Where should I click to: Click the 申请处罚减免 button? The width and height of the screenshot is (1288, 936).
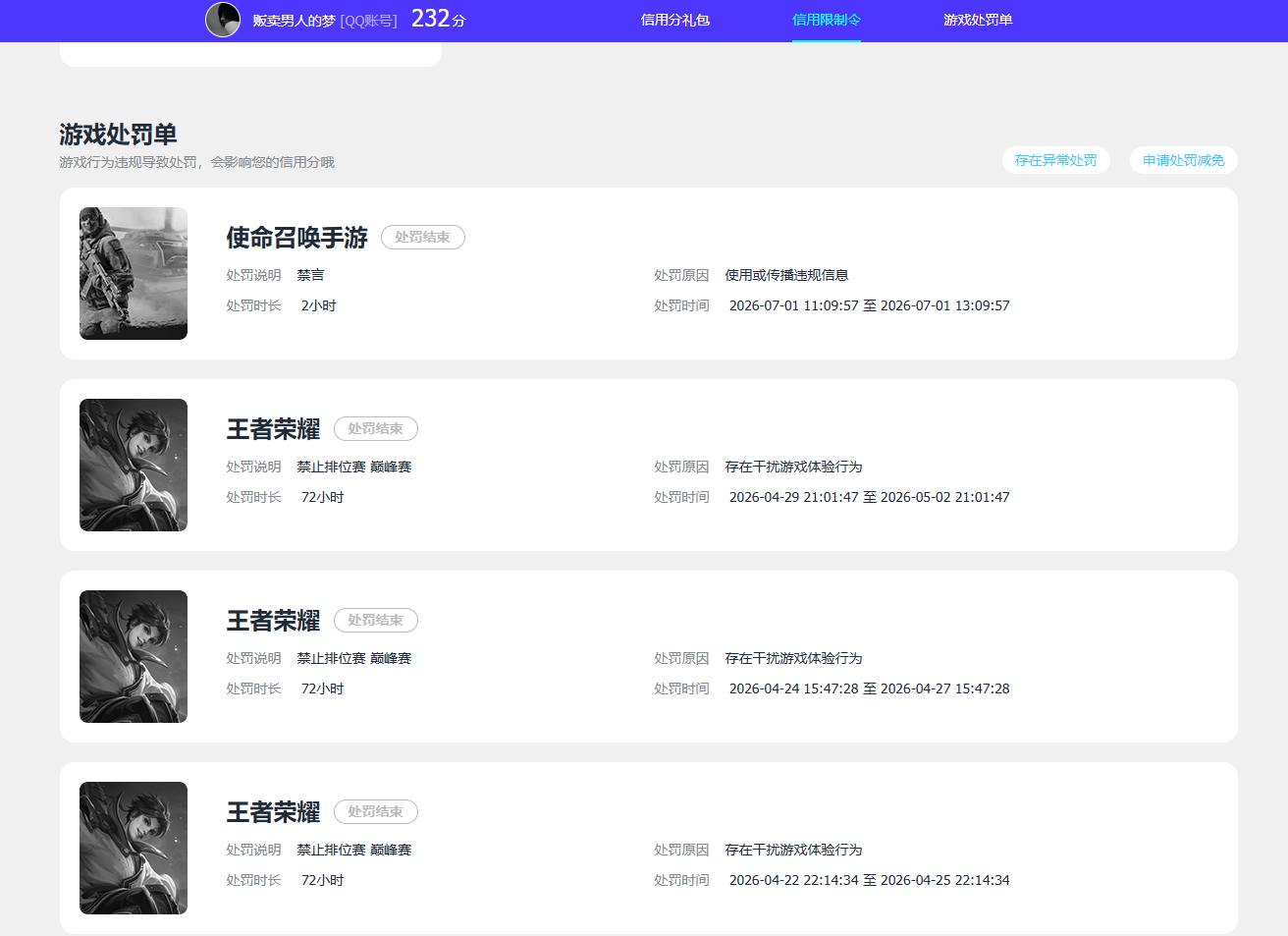point(1184,160)
